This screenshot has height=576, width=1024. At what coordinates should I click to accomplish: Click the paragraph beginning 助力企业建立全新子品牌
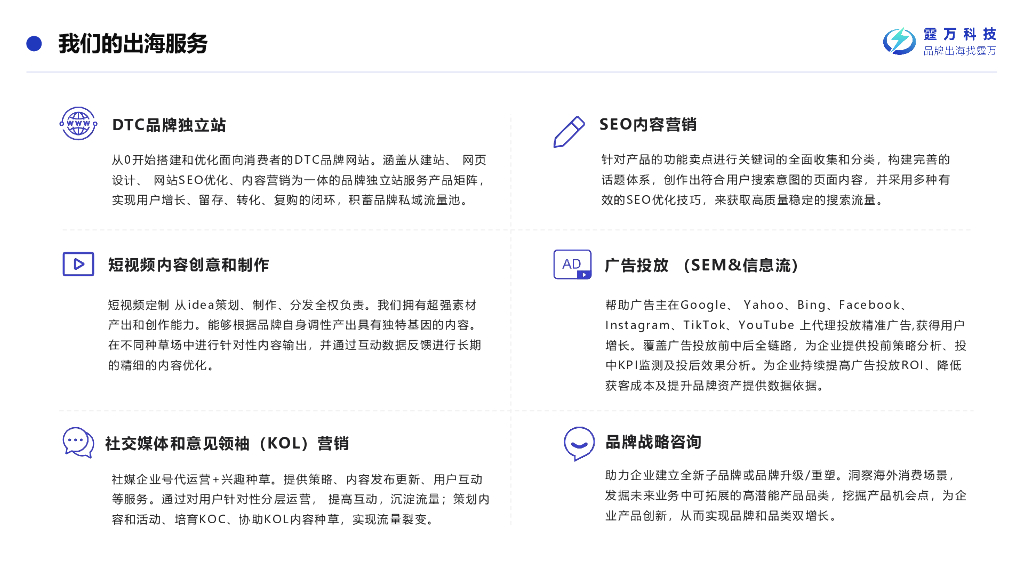786,496
